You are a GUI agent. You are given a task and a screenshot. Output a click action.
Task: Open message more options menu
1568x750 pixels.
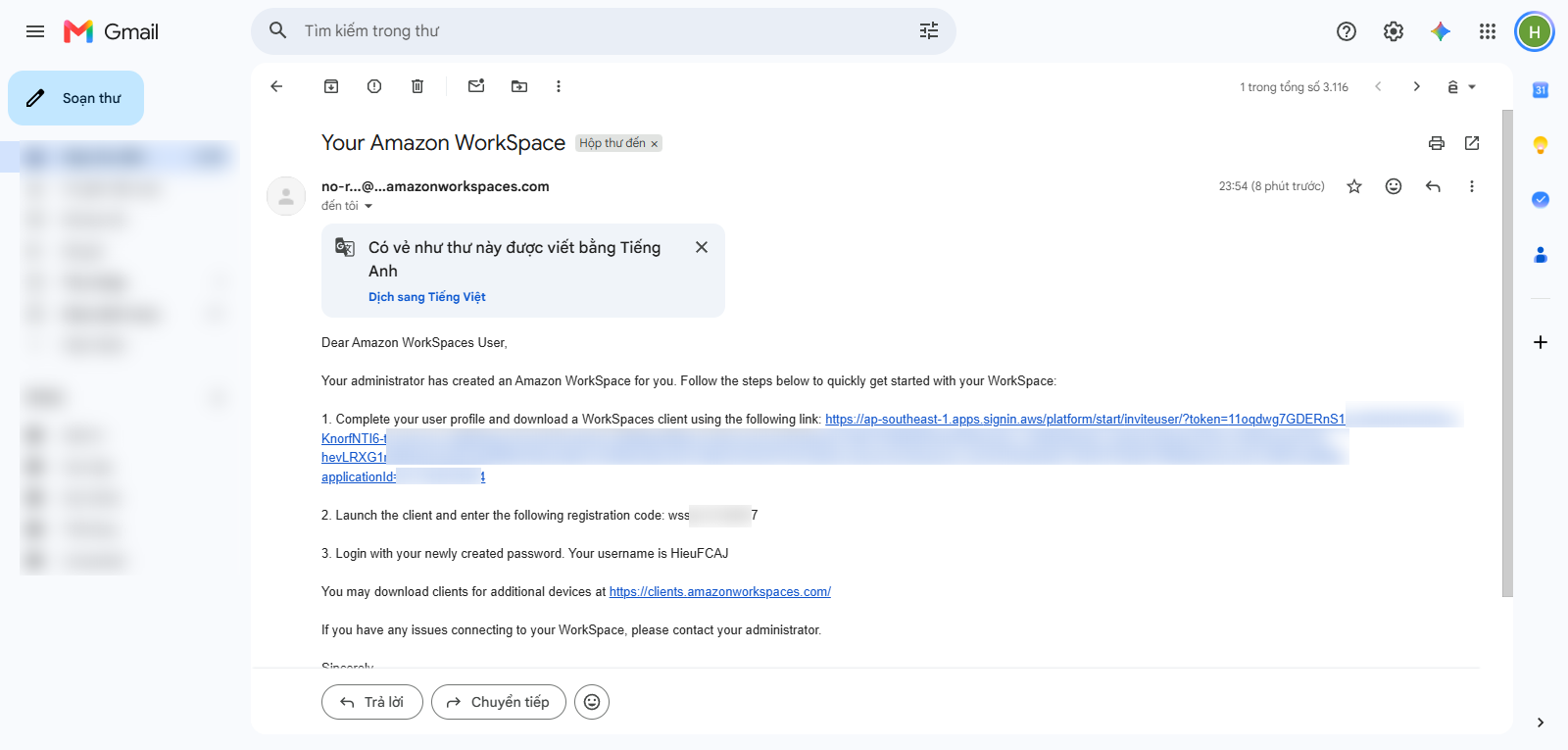pyautogui.click(x=1472, y=186)
